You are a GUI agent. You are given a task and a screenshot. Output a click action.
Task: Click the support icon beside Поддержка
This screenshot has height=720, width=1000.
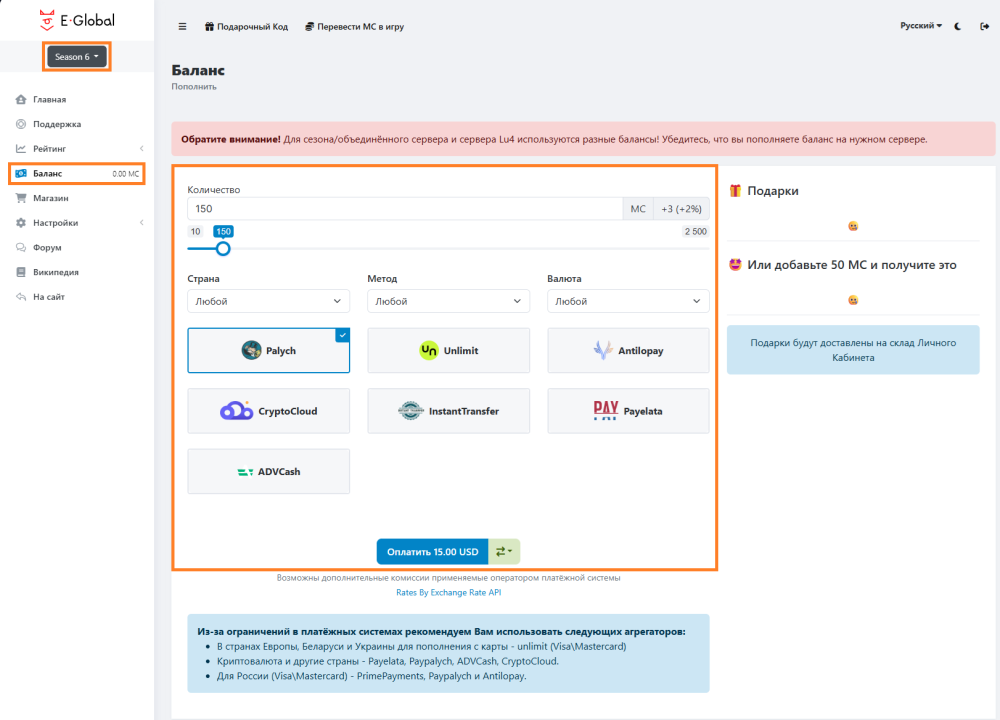point(21,124)
